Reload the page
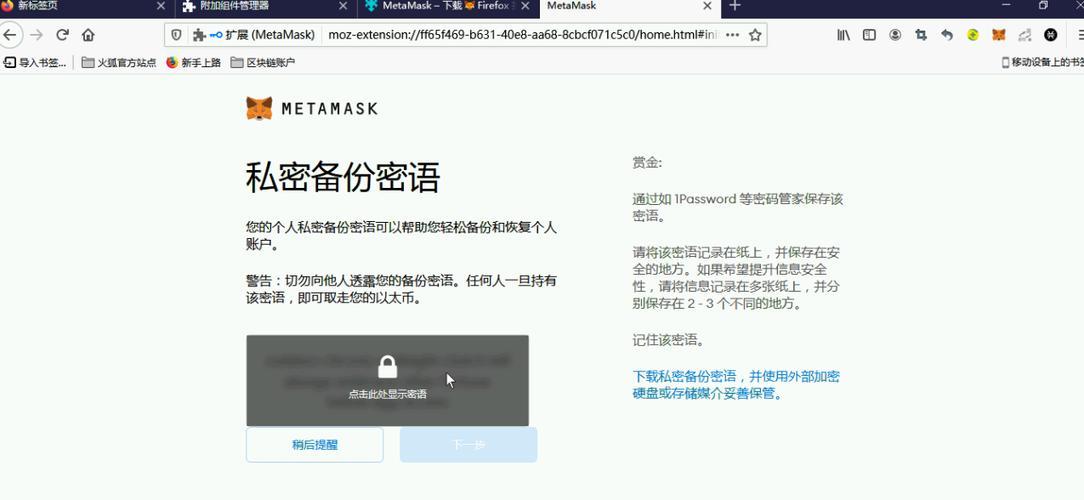Image resolution: width=1084 pixels, height=500 pixels. click(62, 35)
